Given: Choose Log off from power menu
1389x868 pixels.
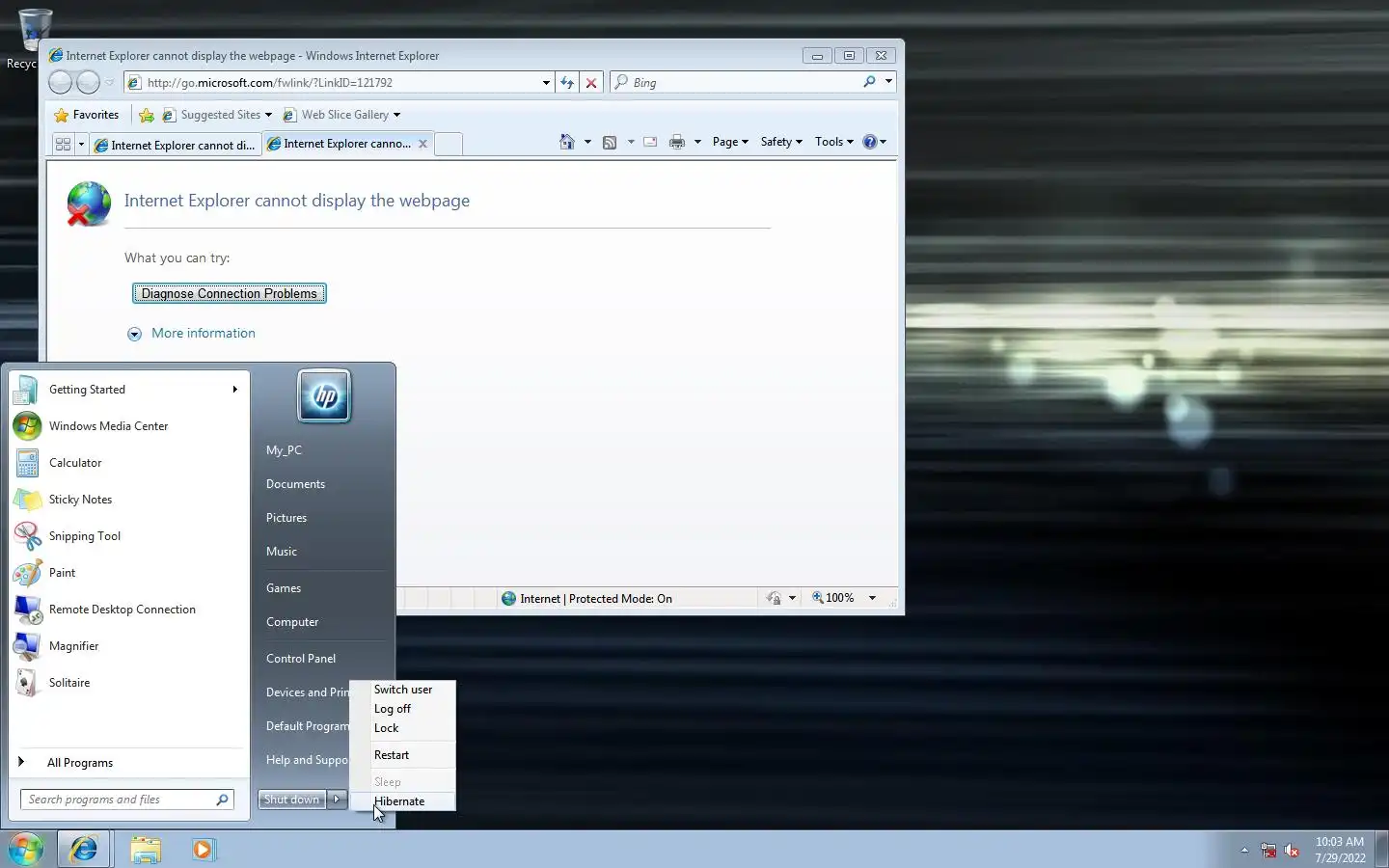Looking at the screenshot, I should [x=403, y=709].
